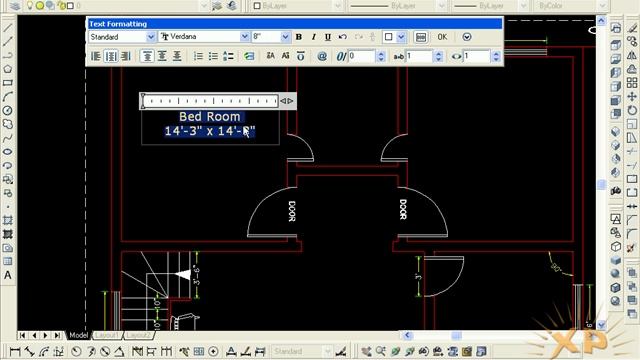Click the Baseline Dimension tool
Viewport: 640px width, 360px height.
click(x=151, y=351)
